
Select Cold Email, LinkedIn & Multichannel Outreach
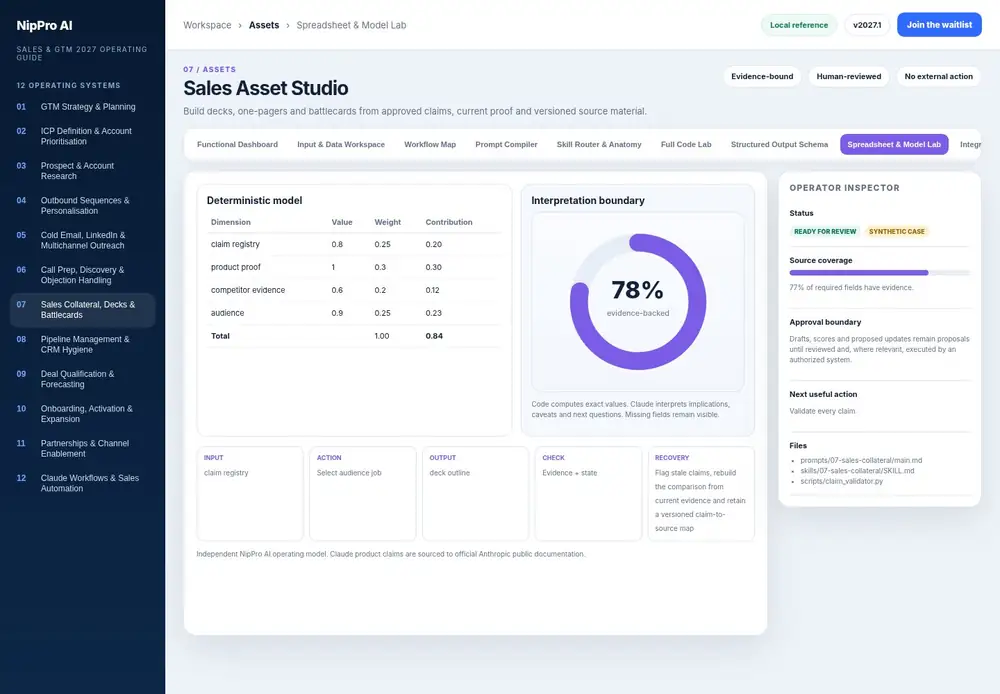pos(82,240)
